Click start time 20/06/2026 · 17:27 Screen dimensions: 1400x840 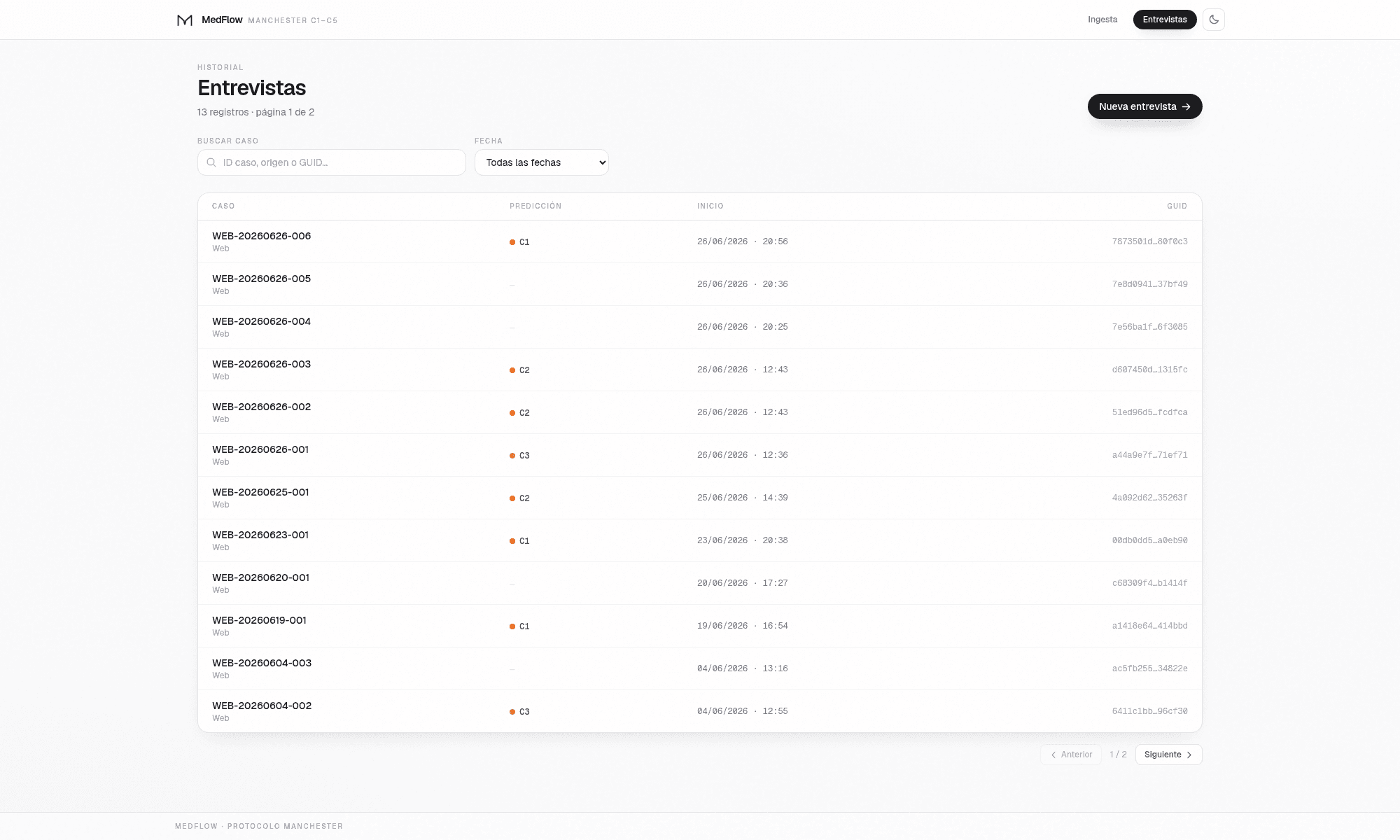[743, 583]
